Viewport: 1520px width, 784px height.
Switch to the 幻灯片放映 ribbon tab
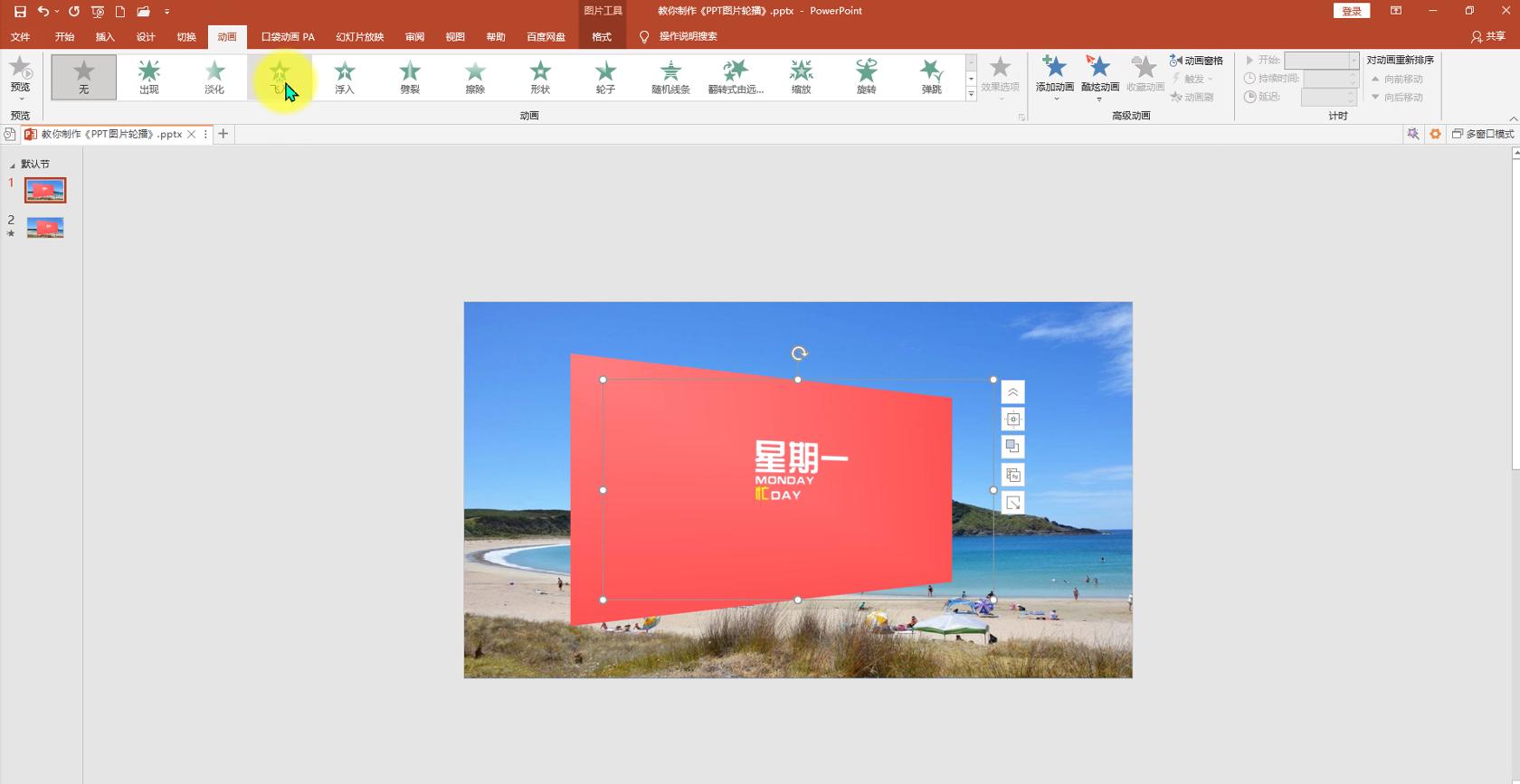[x=360, y=37]
